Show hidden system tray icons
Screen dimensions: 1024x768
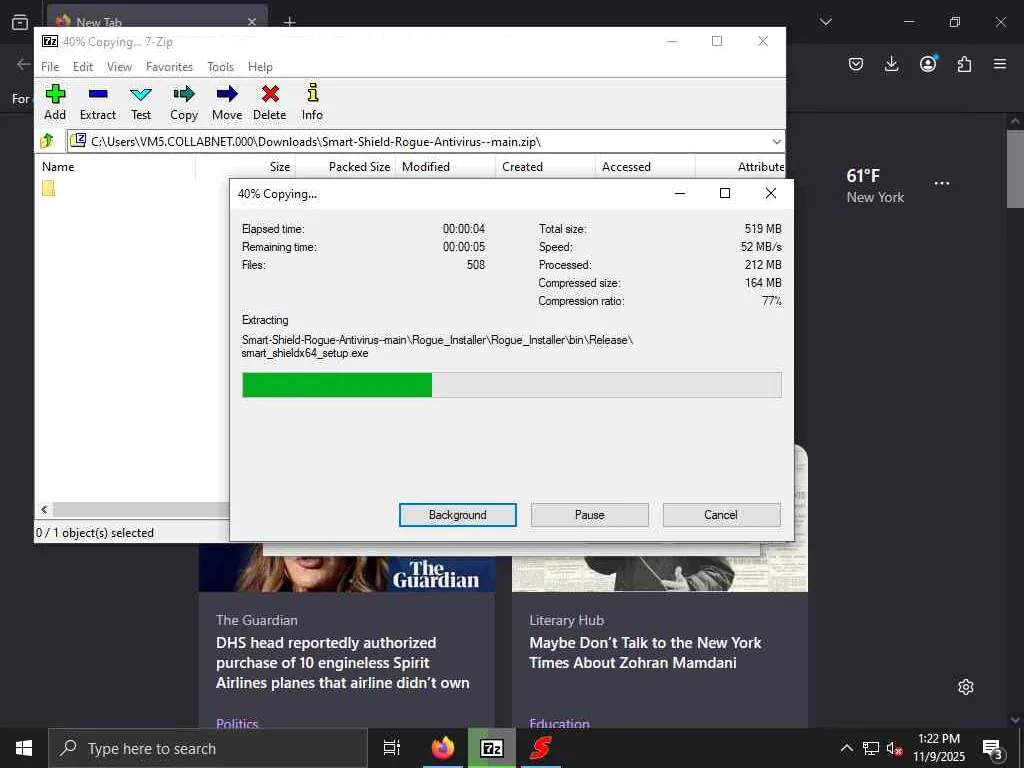846,748
